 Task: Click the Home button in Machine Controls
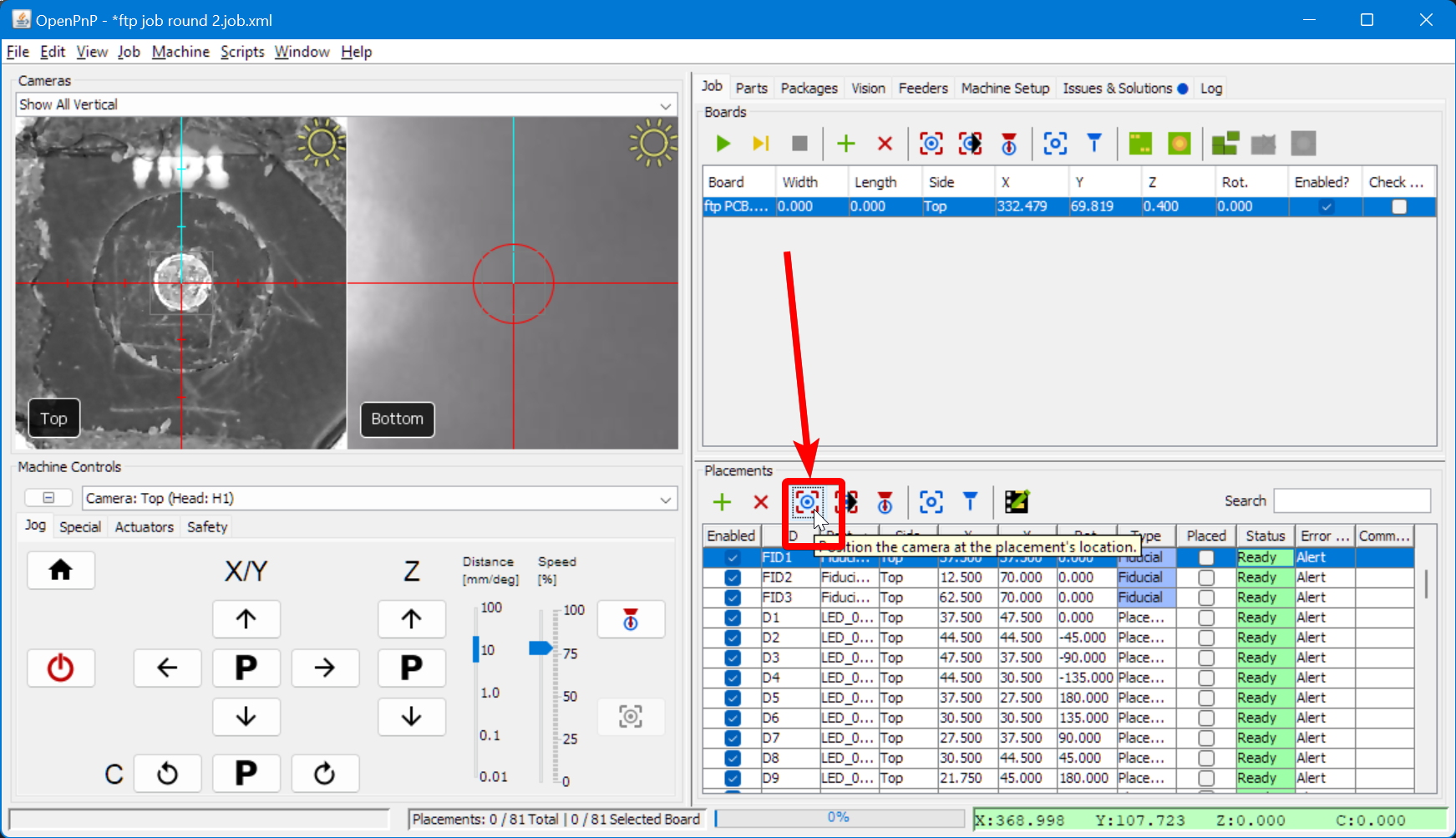pyautogui.click(x=60, y=570)
